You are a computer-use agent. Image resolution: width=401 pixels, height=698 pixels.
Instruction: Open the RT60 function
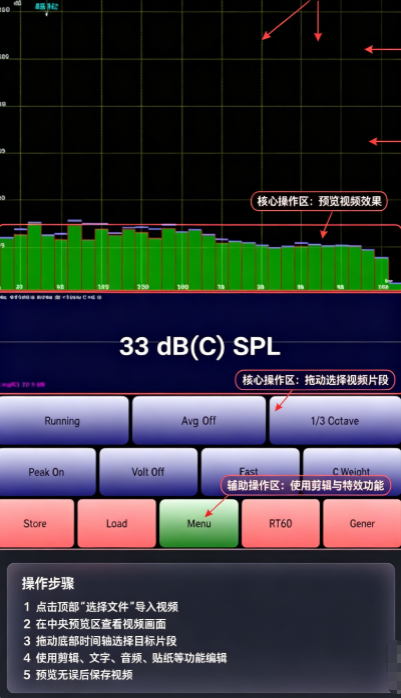(280, 523)
